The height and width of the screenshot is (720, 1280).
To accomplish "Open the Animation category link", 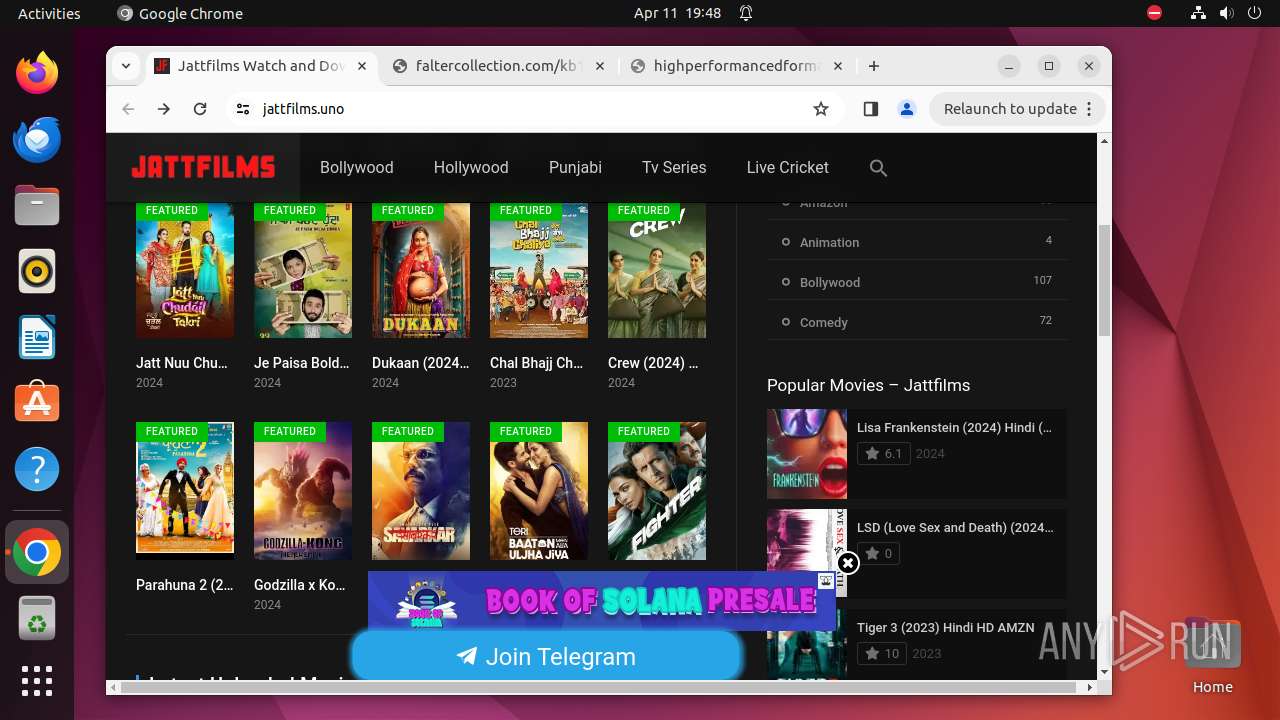I will tap(829, 242).
